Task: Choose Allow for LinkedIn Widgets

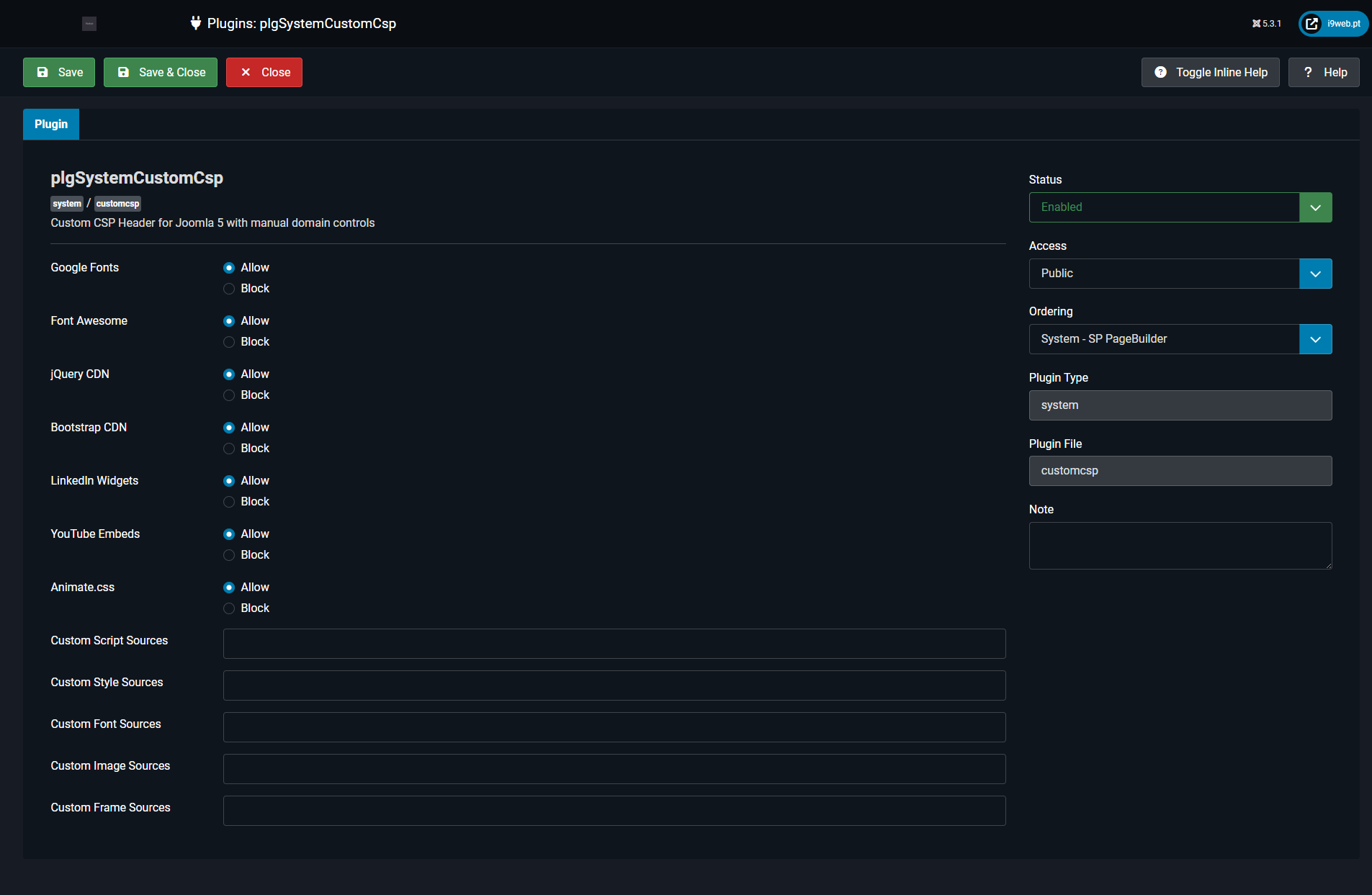Action: pyautogui.click(x=229, y=481)
